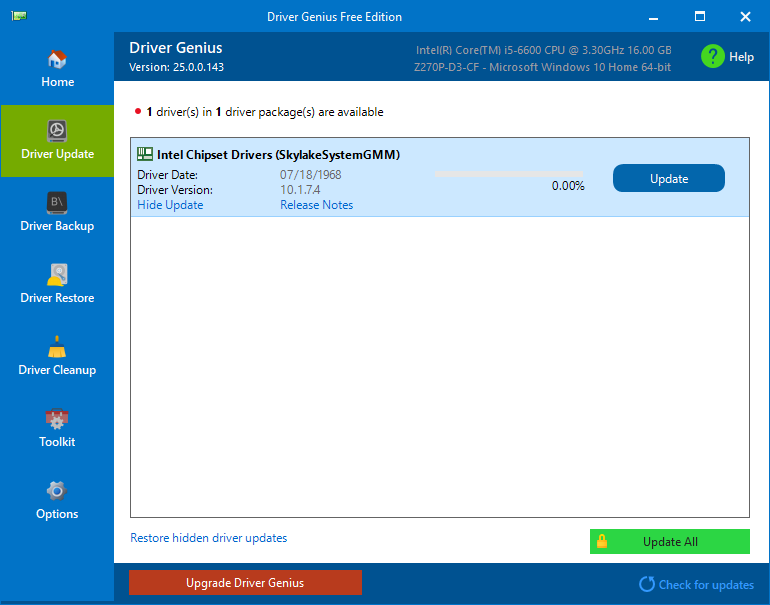Open Options gear icon
The height and width of the screenshot is (605, 770).
[57, 491]
